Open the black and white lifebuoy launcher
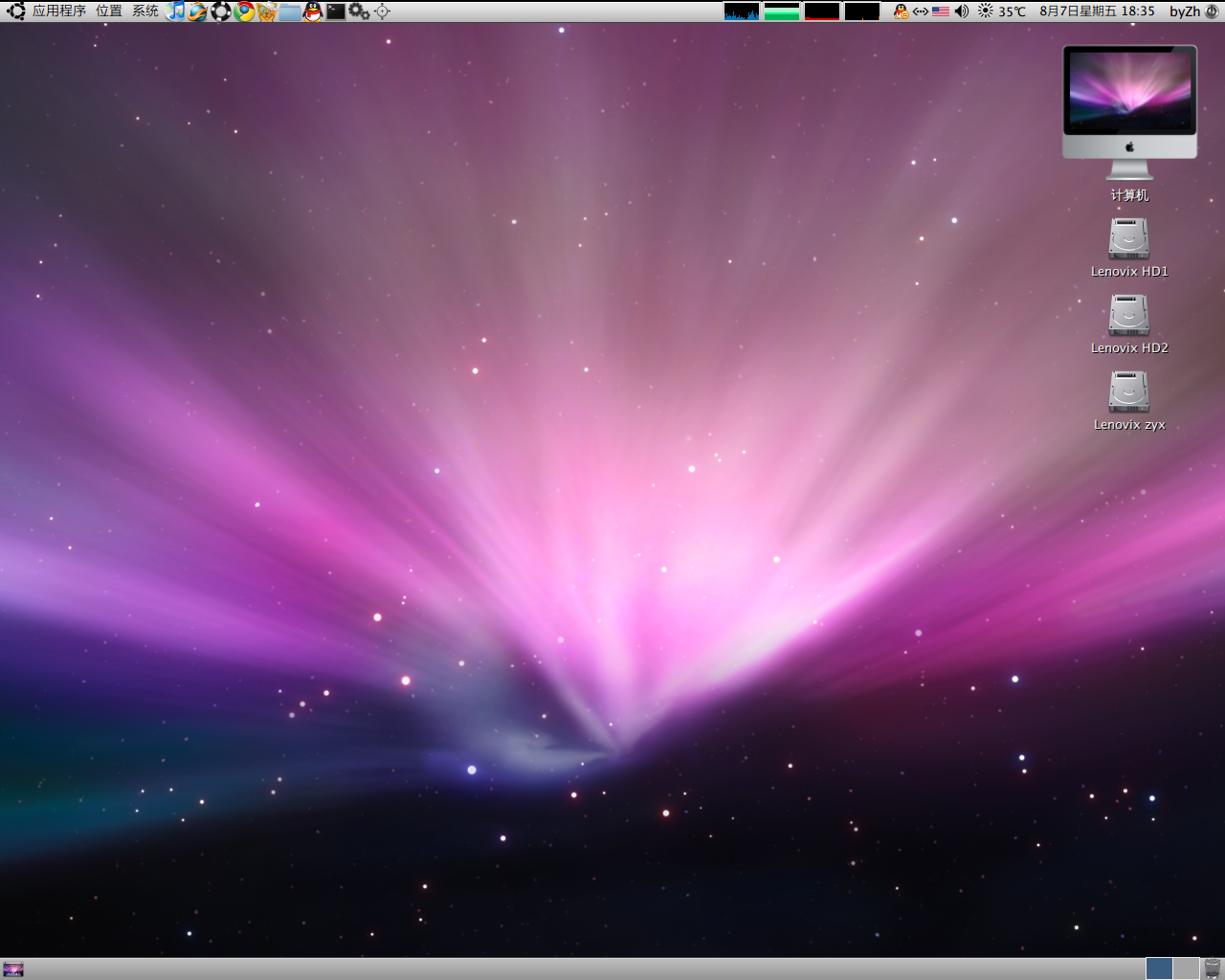 [x=221, y=11]
